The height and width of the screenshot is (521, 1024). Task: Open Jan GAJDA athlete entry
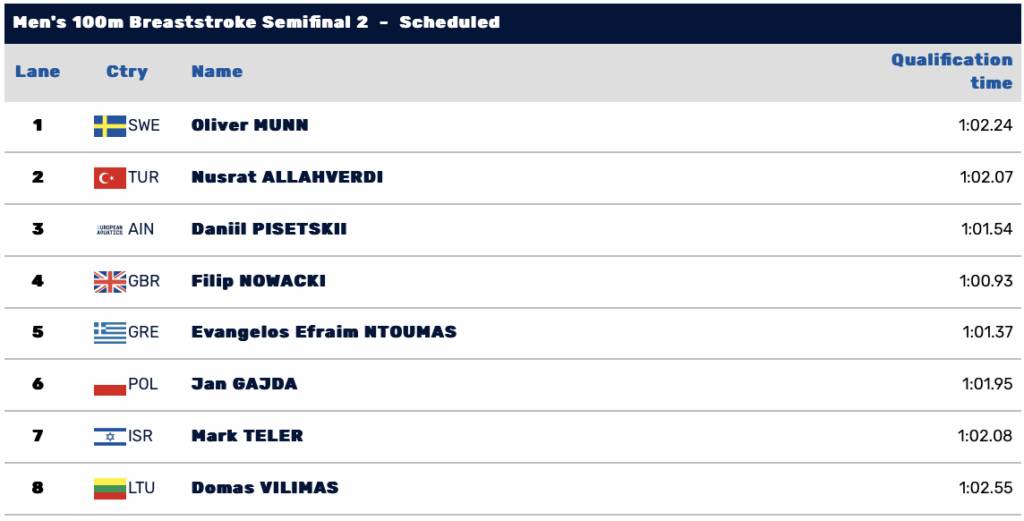[x=244, y=384]
